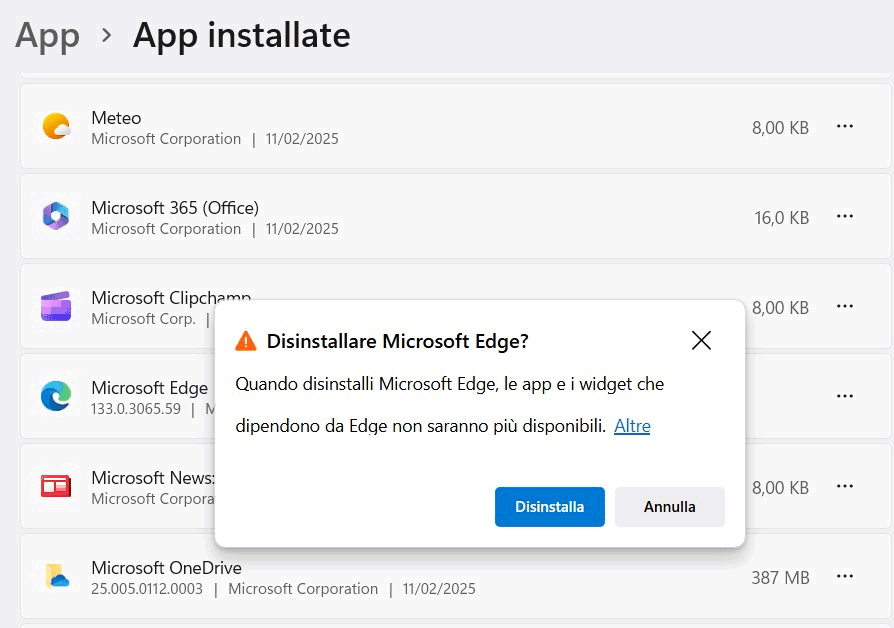
Task: Click the Microsoft News app icon
Action: click(x=56, y=487)
